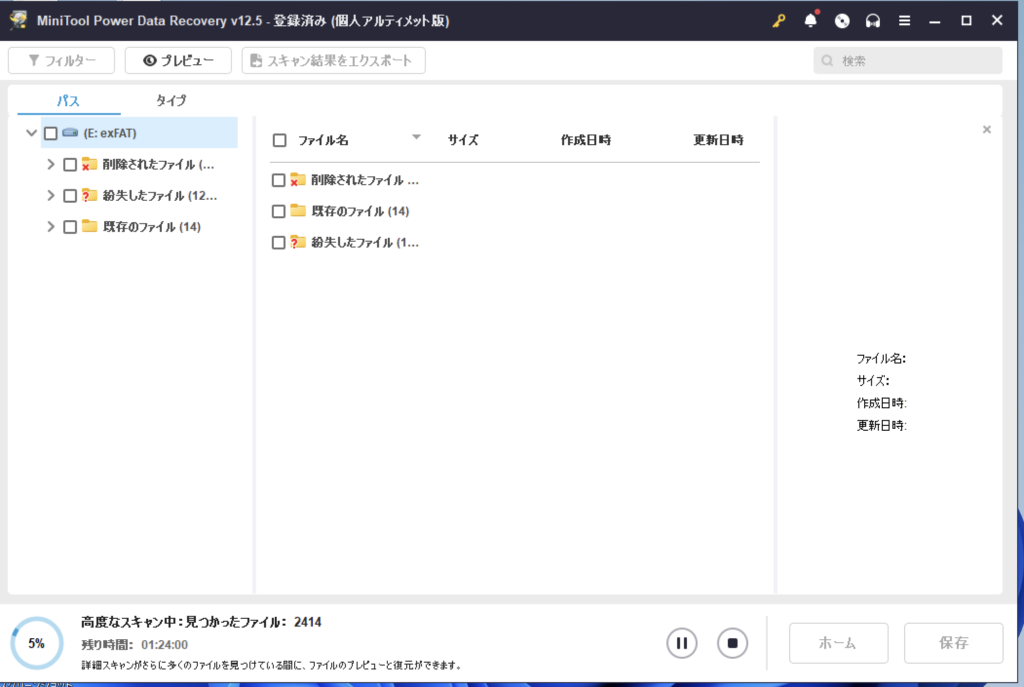Toggle select-all checkbox beside ファイル名 header
Screen dimensions: 1024x687
click(x=280, y=140)
